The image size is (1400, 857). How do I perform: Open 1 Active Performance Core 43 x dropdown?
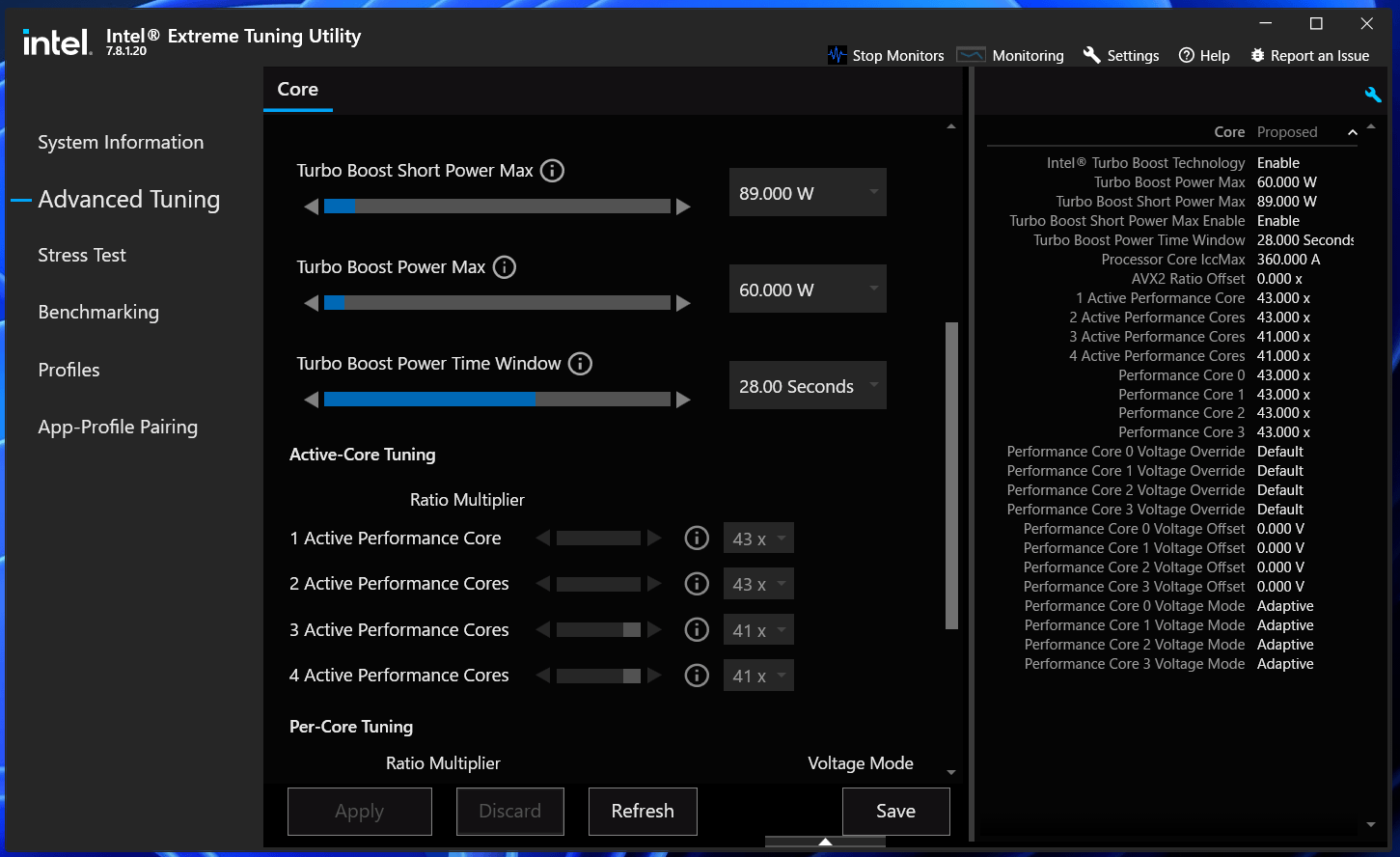[758, 539]
